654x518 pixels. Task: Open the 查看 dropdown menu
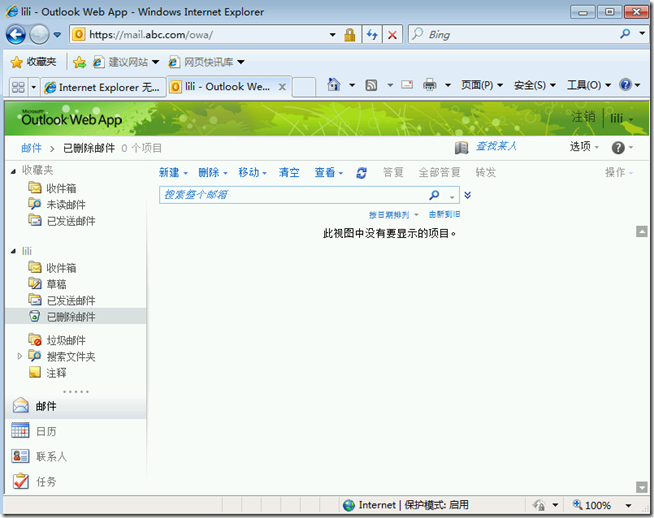(x=329, y=172)
